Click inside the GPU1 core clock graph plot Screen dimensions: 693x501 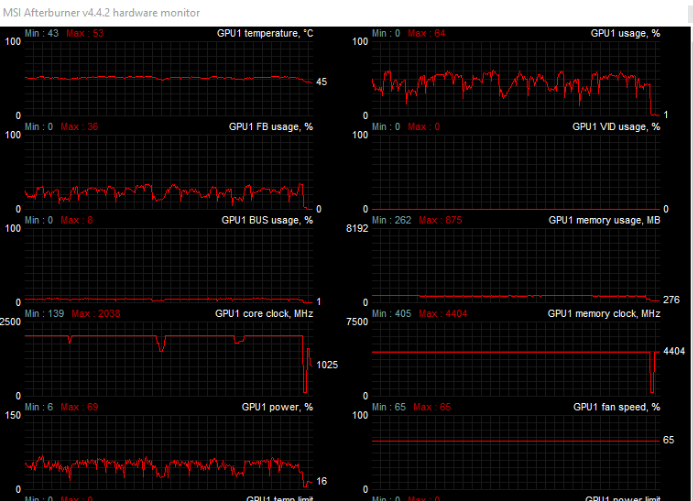(x=169, y=359)
